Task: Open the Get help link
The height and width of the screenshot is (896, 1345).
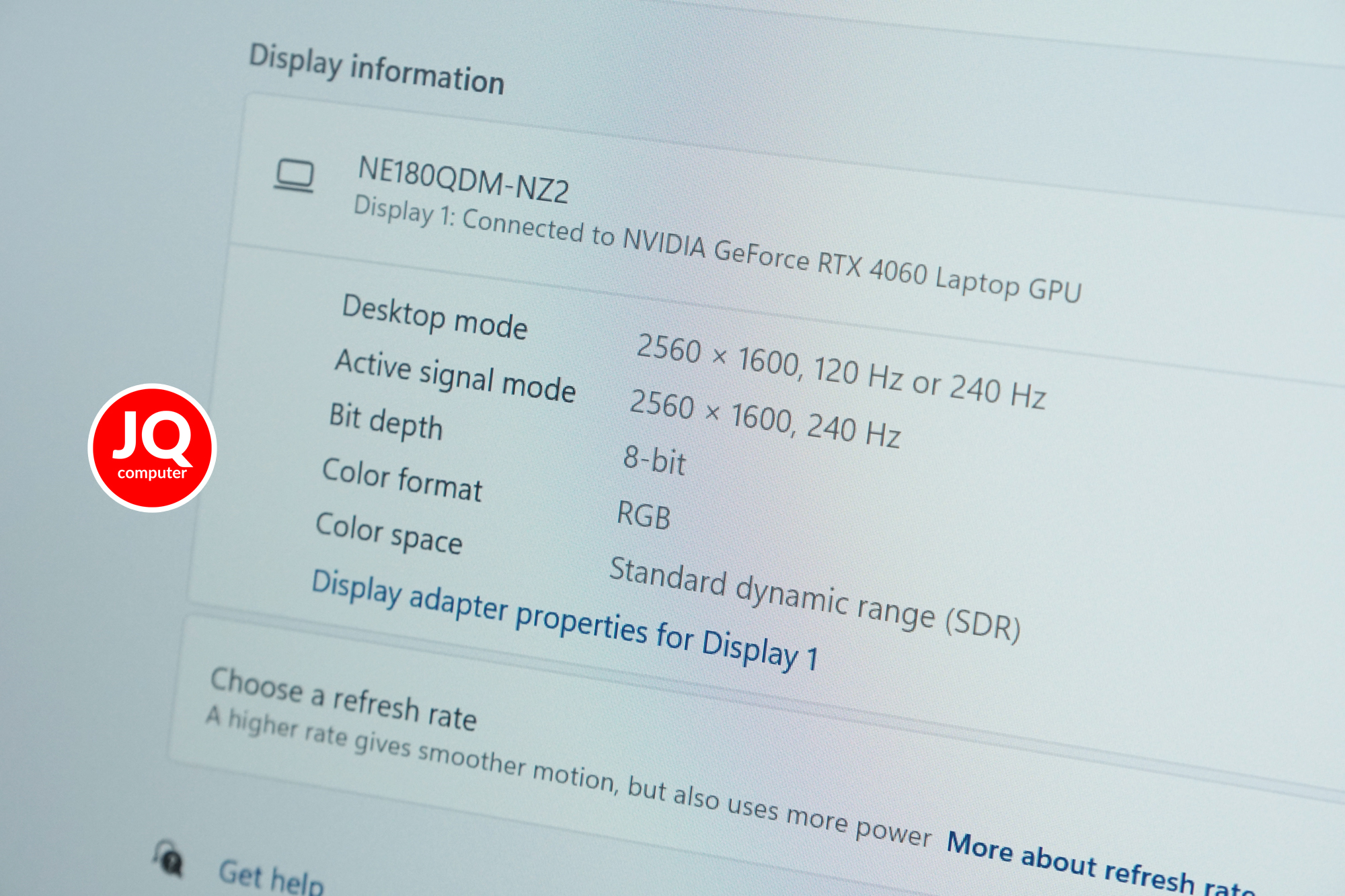Action: tap(271, 877)
